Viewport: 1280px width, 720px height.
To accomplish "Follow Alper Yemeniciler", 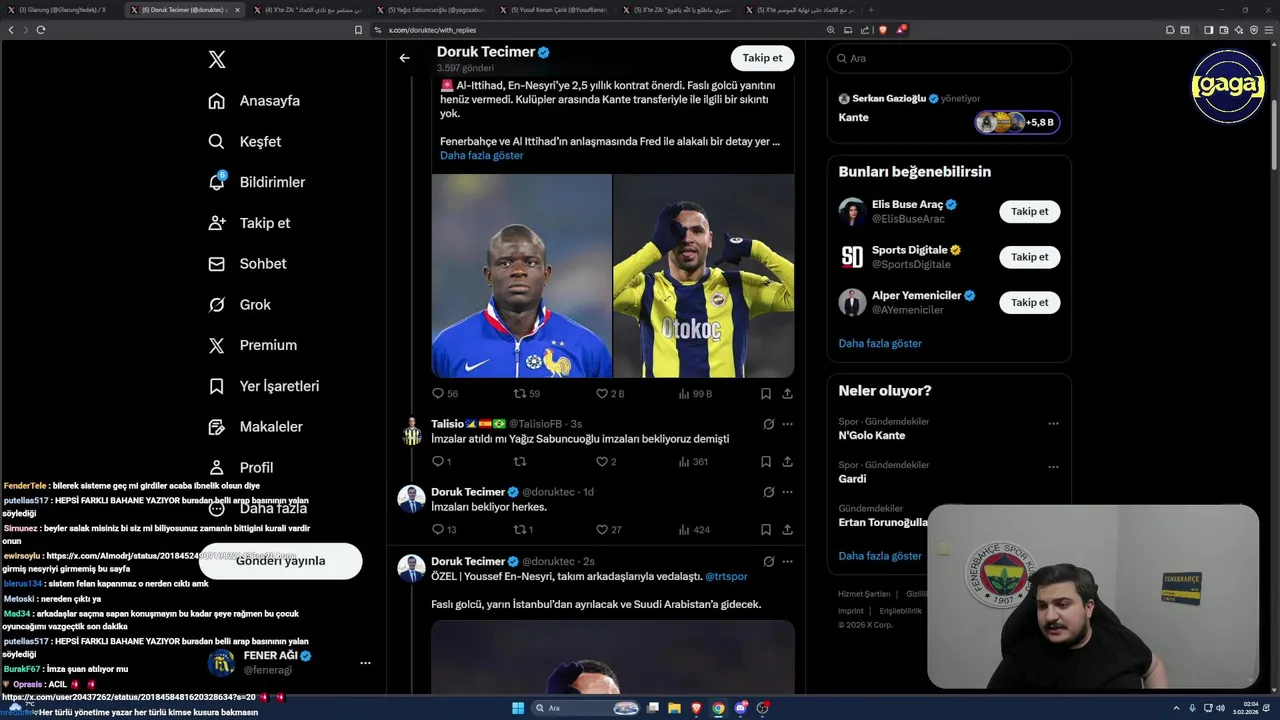I will tap(1029, 302).
